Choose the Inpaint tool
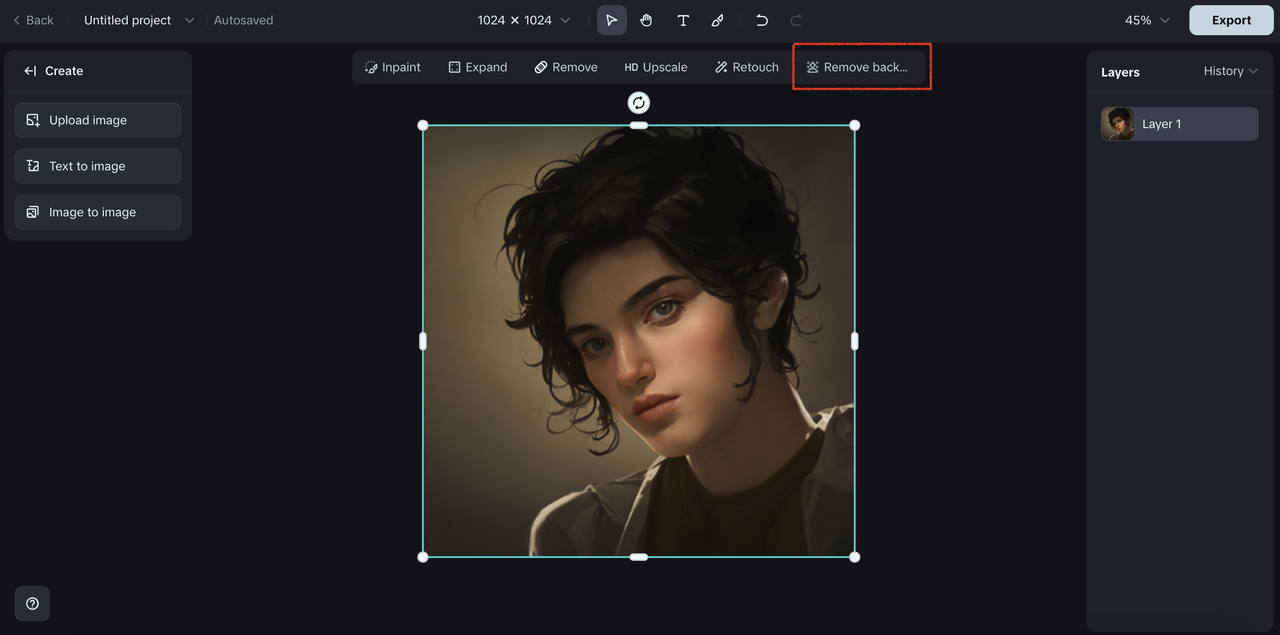1280x635 pixels. [x=393, y=67]
